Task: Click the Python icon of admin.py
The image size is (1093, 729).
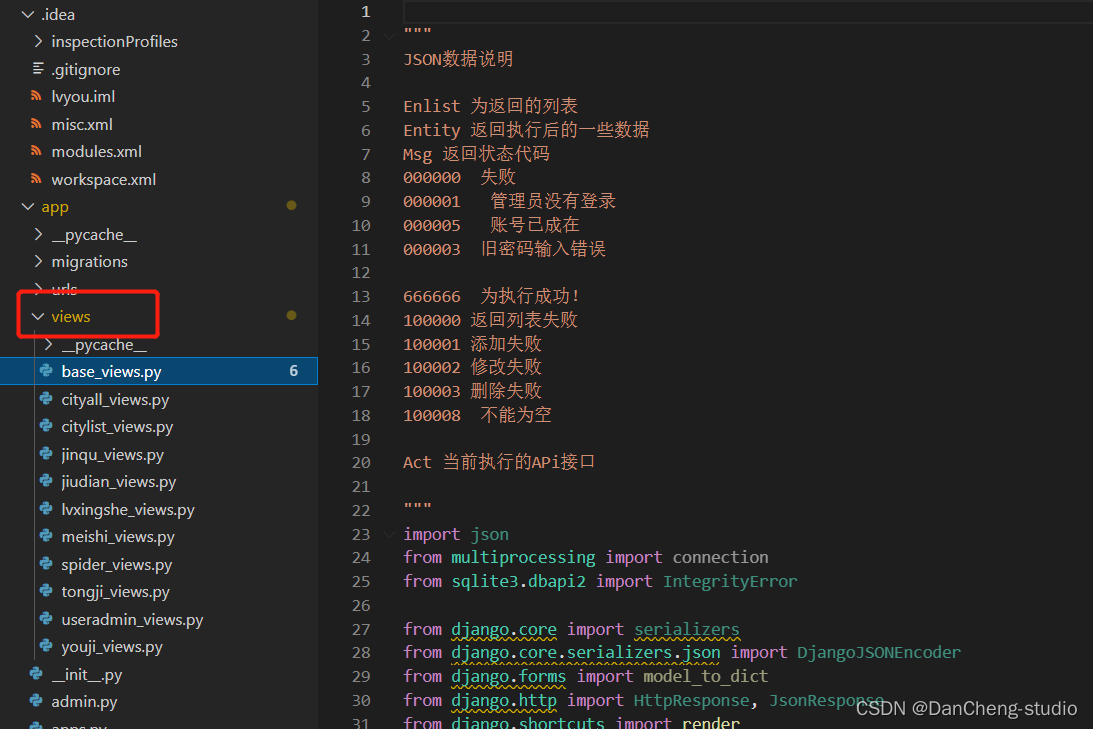Action: (36, 701)
